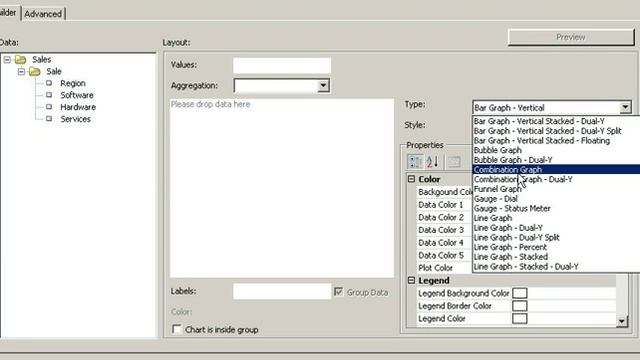Select the Software tree item

(77, 95)
